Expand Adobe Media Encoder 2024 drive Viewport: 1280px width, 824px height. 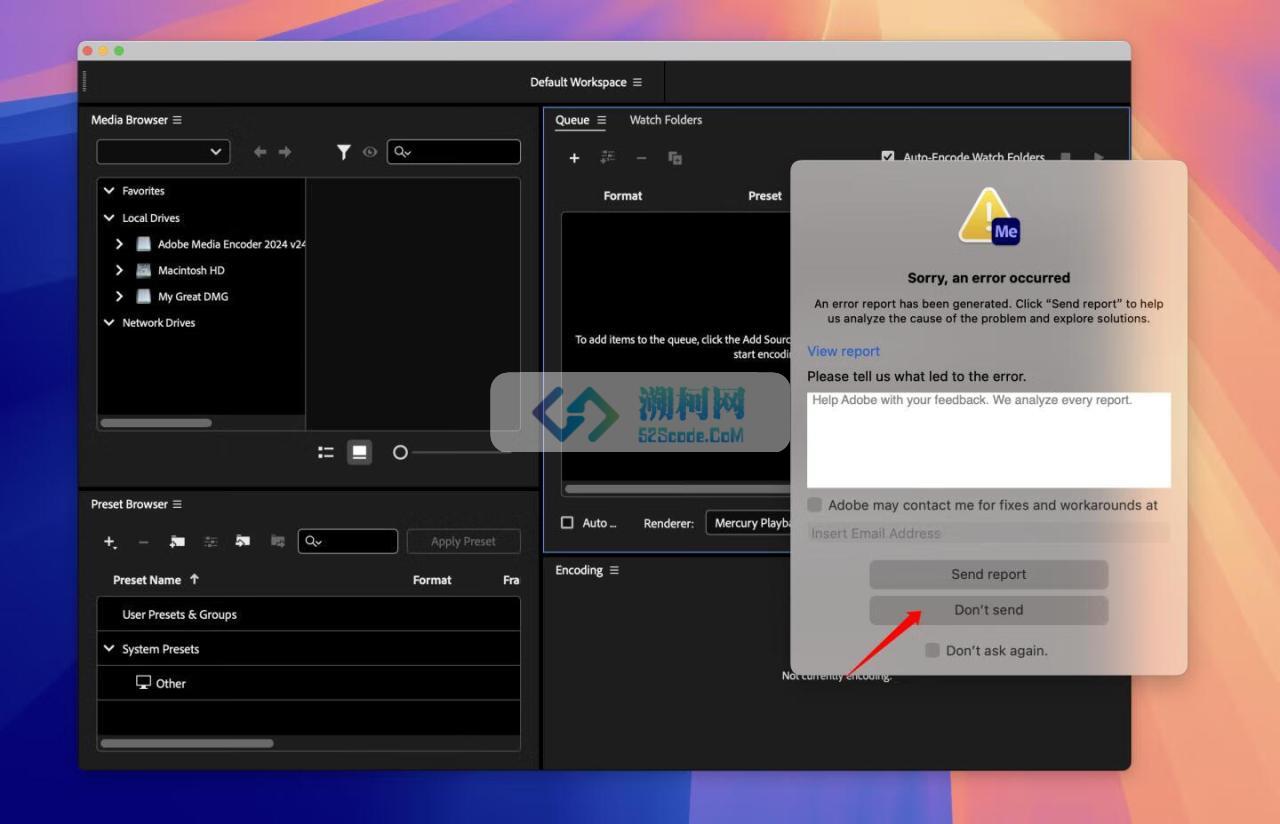(x=119, y=244)
